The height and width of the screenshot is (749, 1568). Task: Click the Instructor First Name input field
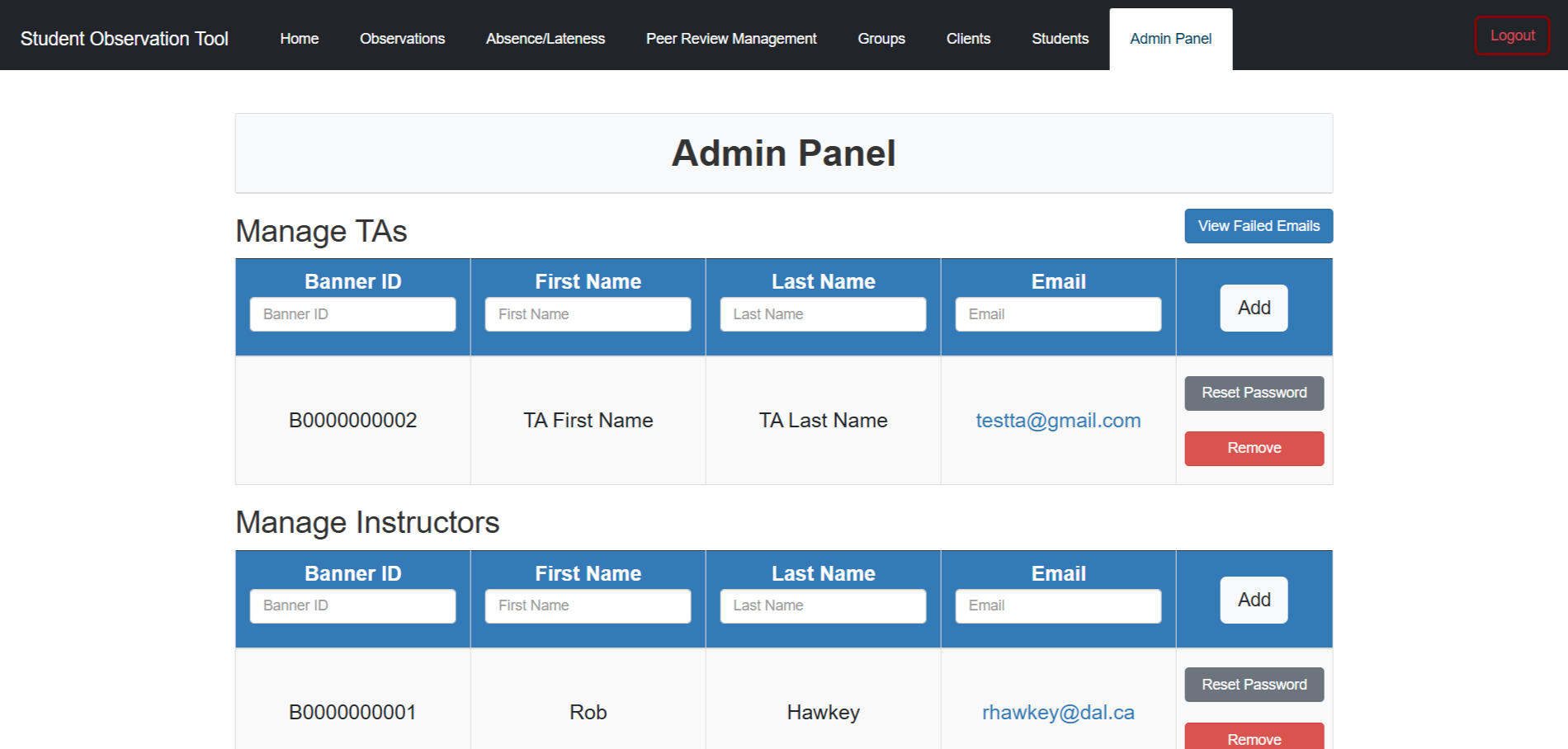(588, 606)
